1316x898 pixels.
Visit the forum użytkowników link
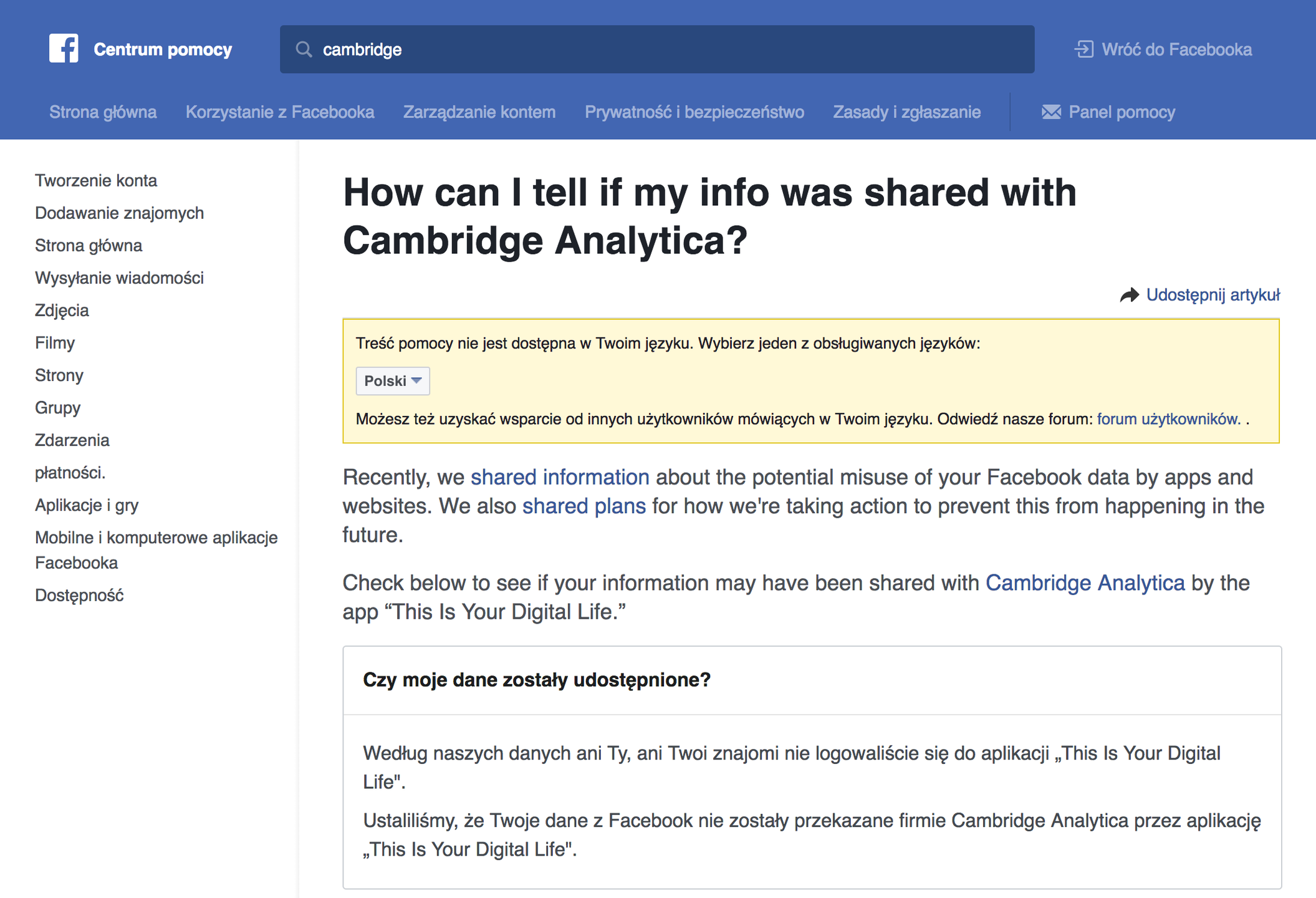[x=1168, y=419]
